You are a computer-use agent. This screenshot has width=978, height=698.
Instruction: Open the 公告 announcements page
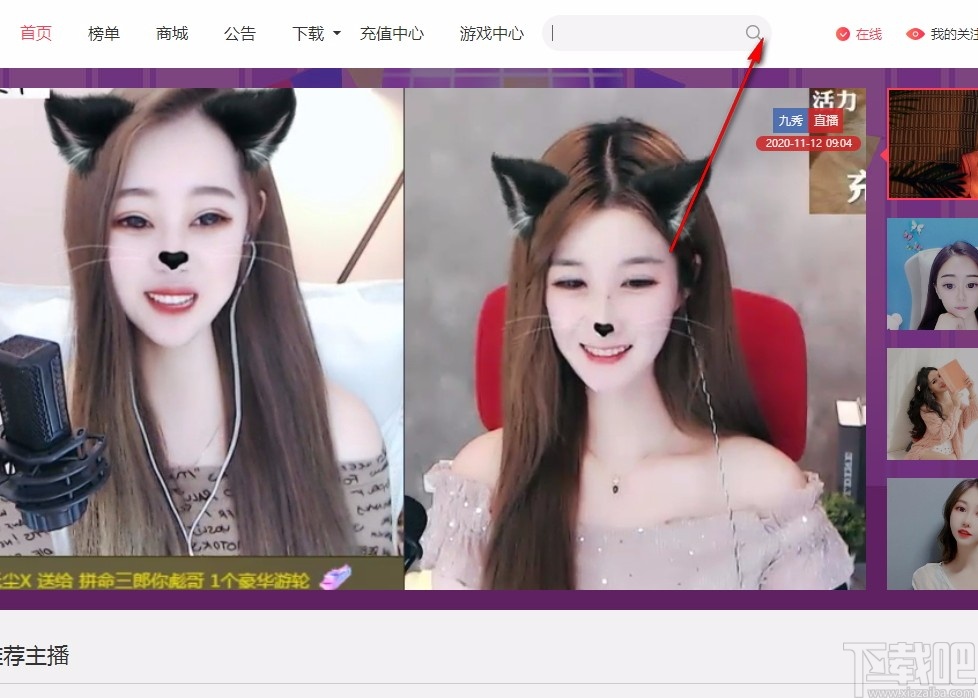tap(240, 33)
